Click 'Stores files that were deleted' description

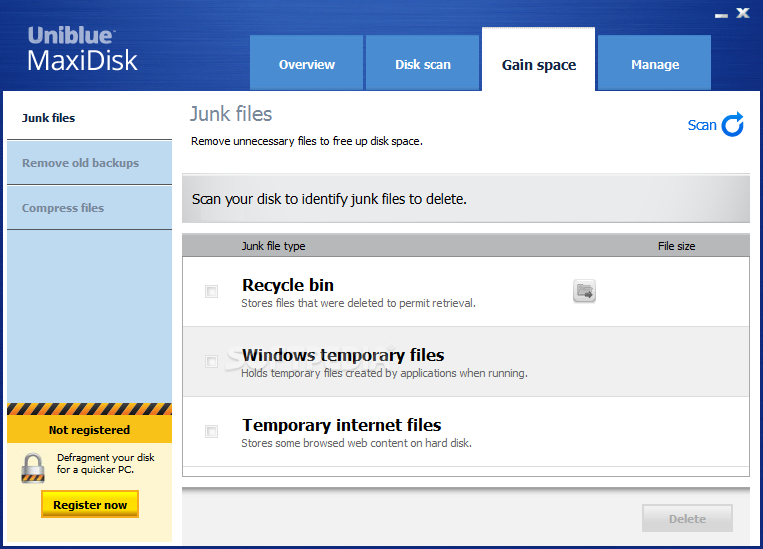pos(358,303)
